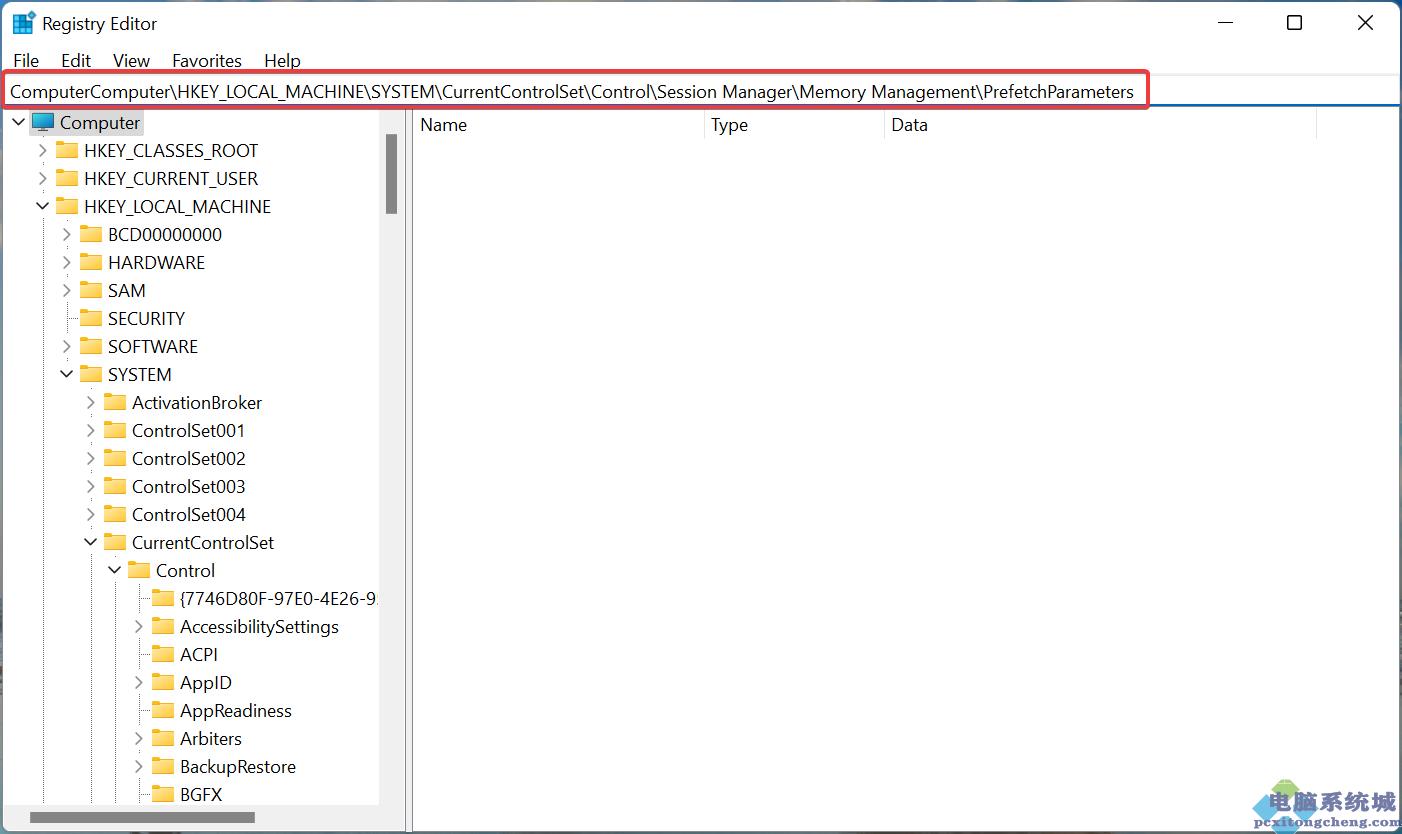
Task: Select the AppID key label
Action: click(206, 682)
